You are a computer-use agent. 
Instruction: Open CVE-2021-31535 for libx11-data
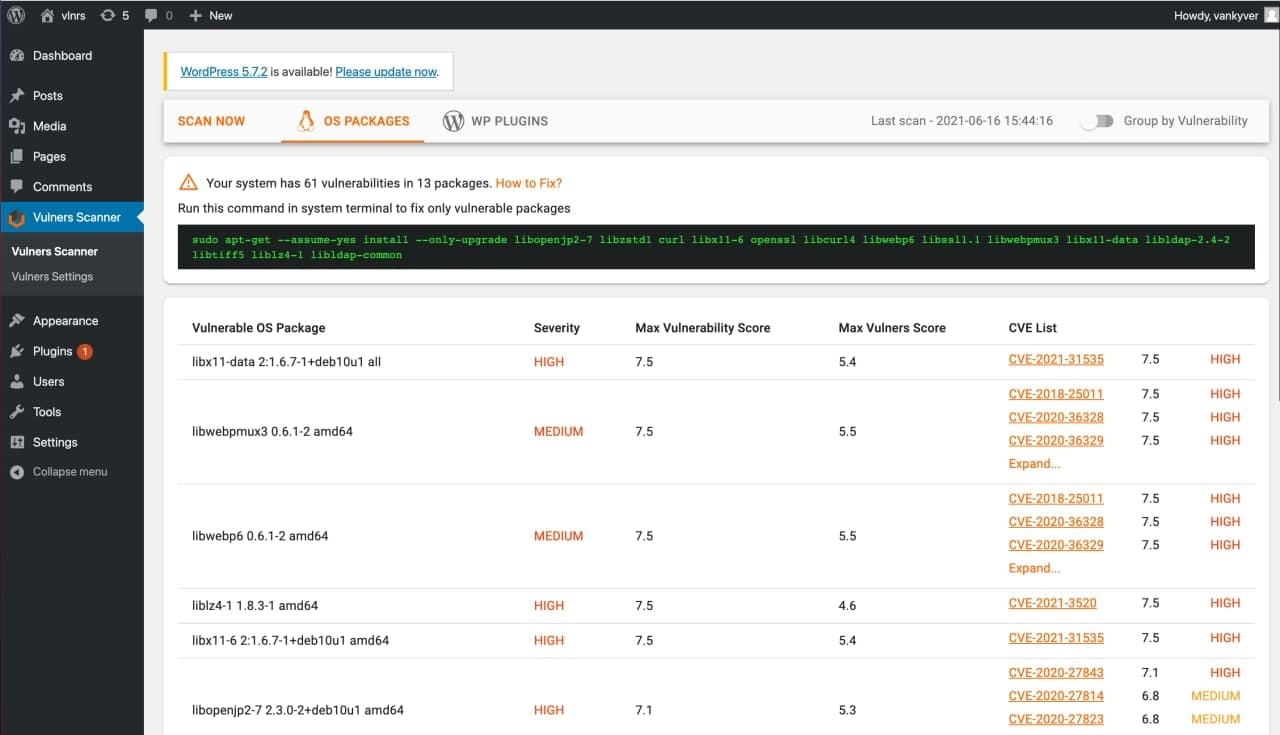(x=1056, y=360)
